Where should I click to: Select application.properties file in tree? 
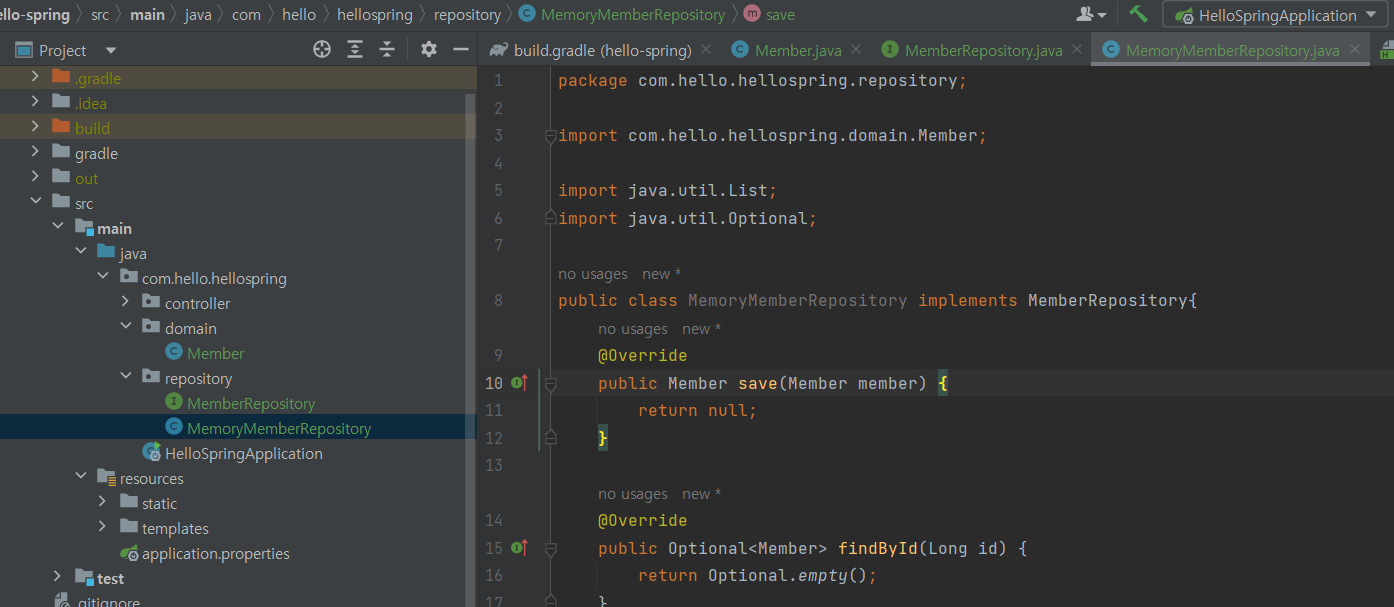coord(216,553)
